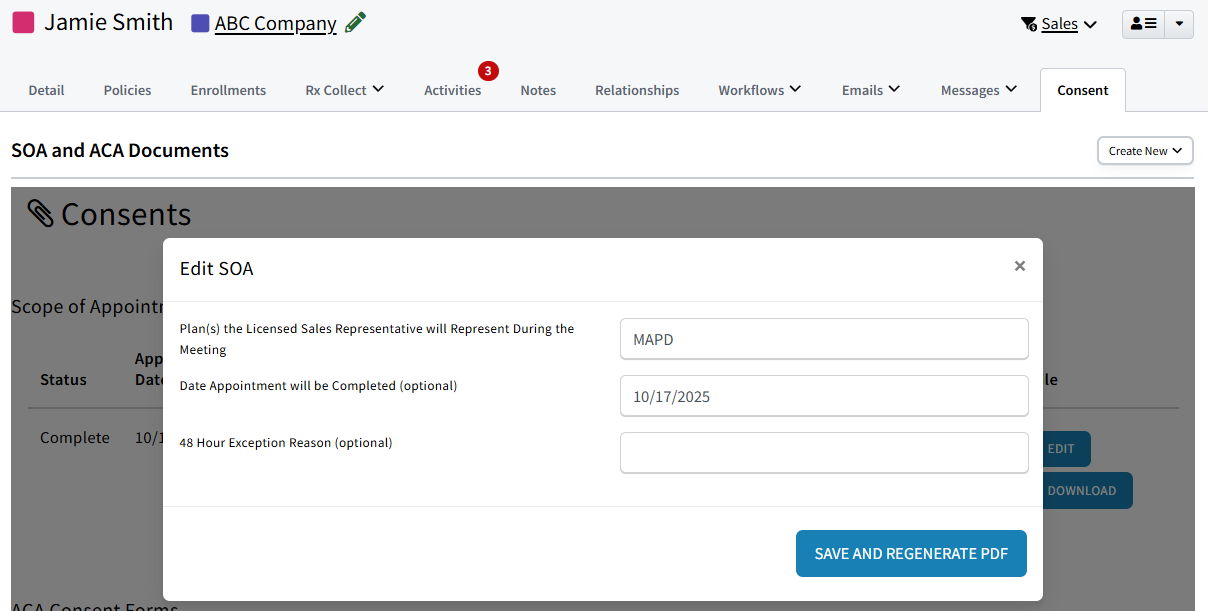Expand the Workflows menu chevron
This screenshot has width=1208, height=611.
pyautogui.click(x=795, y=89)
